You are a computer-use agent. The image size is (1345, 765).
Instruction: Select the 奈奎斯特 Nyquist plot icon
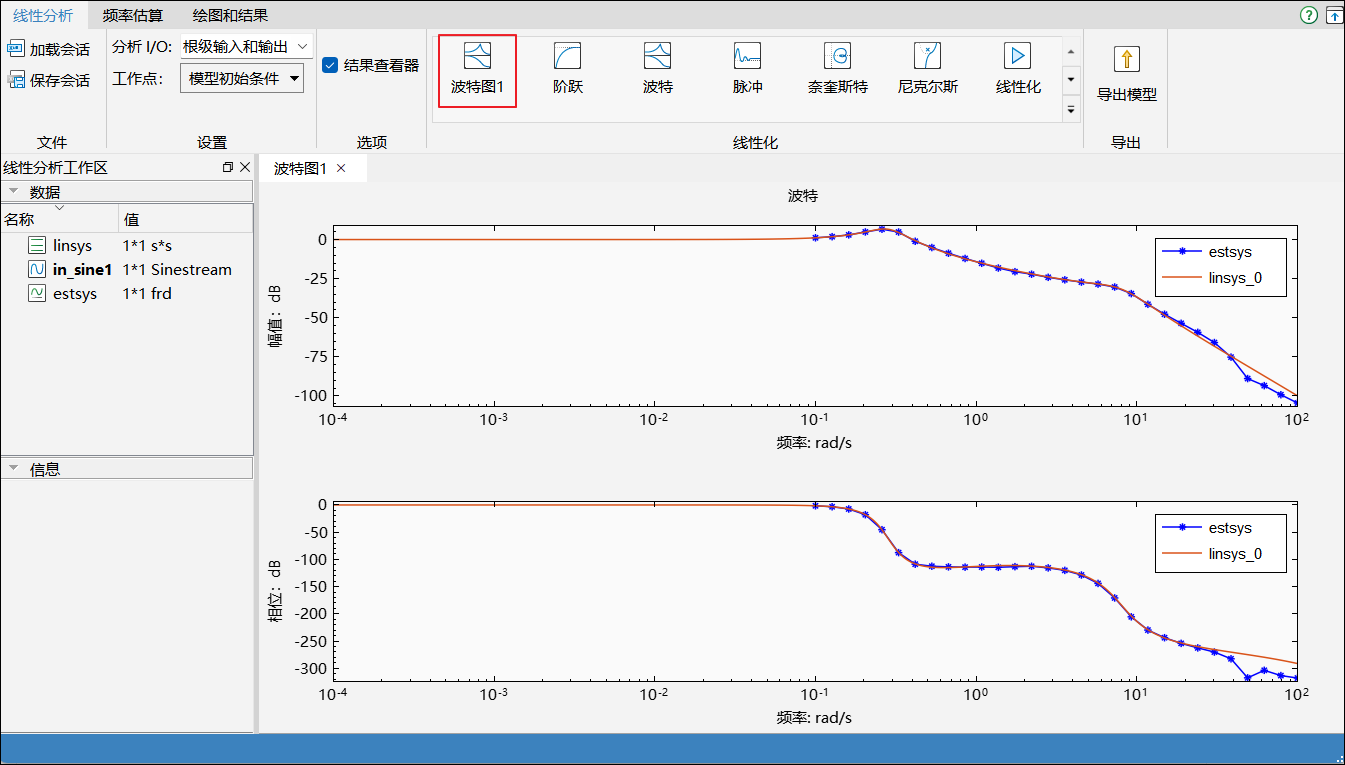(837, 56)
